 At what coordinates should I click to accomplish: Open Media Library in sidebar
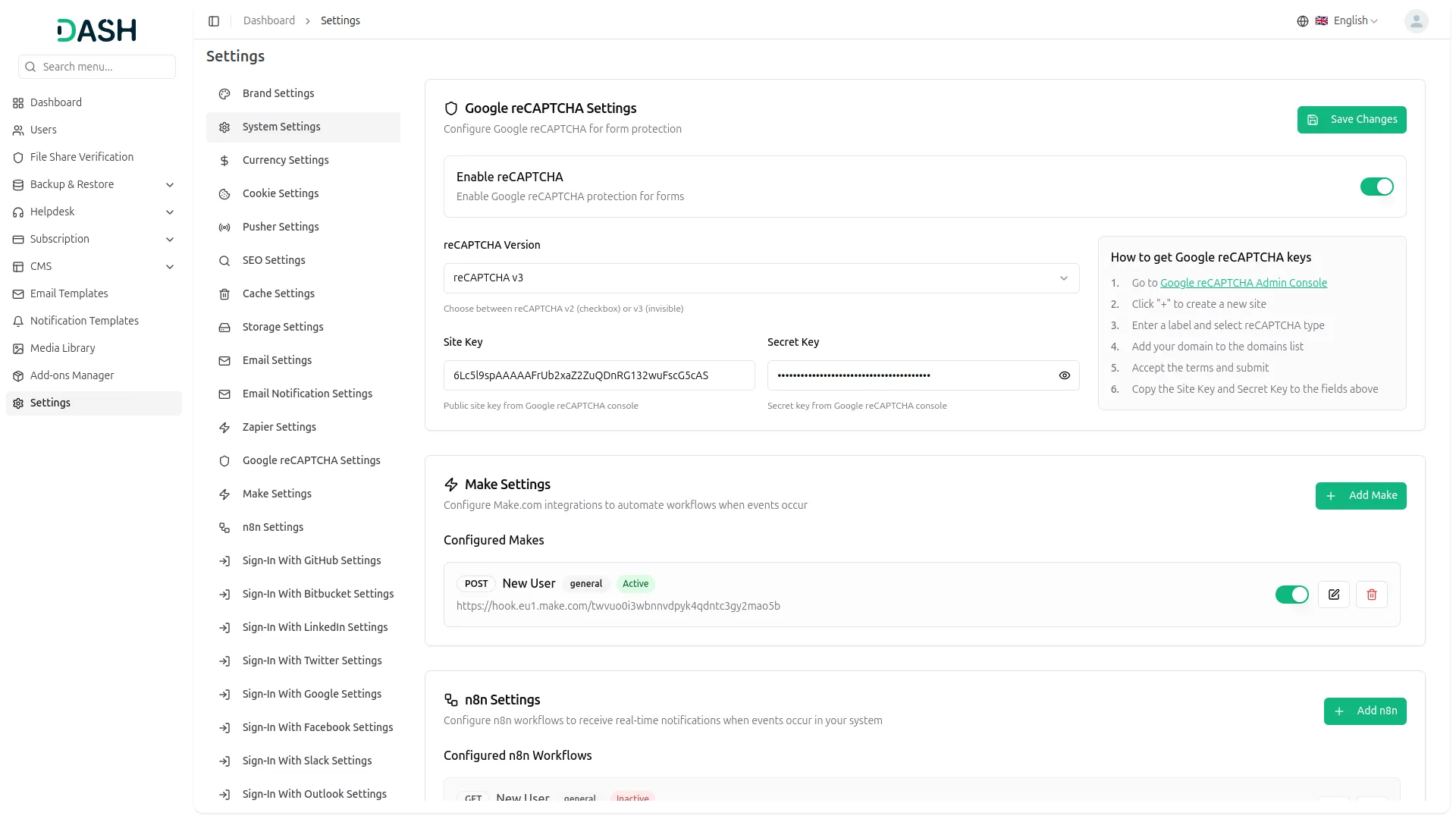click(x=63, y=348)
